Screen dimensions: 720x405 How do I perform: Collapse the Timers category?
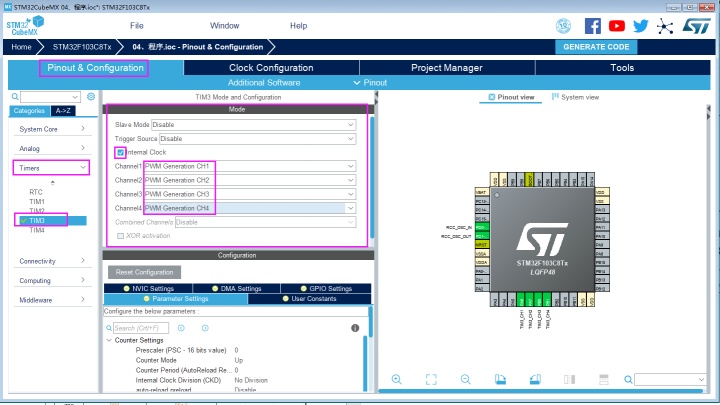(x=51, y=168)
